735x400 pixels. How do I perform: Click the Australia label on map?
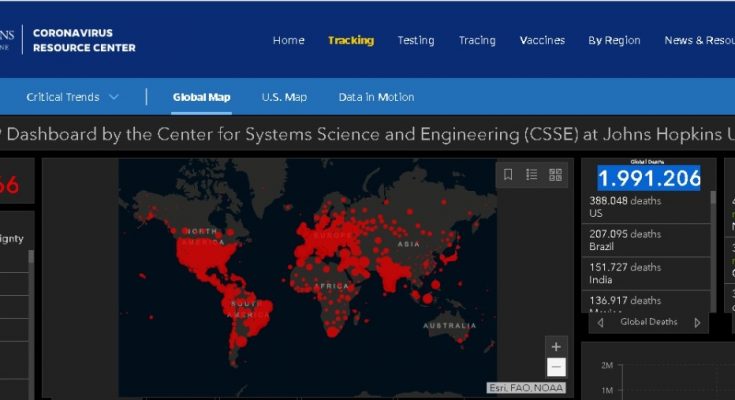450,325
